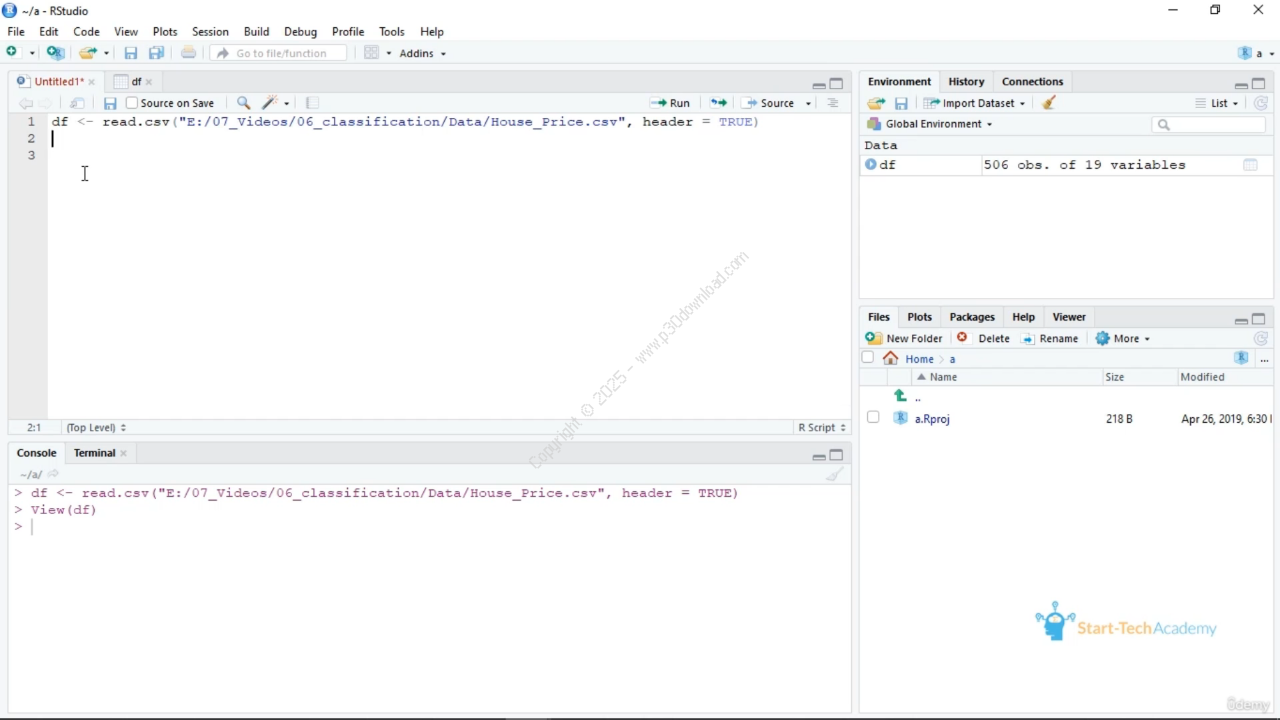Toggle select-all checkbox in Files path bar
1280x720 pixels.
[868, 358]
